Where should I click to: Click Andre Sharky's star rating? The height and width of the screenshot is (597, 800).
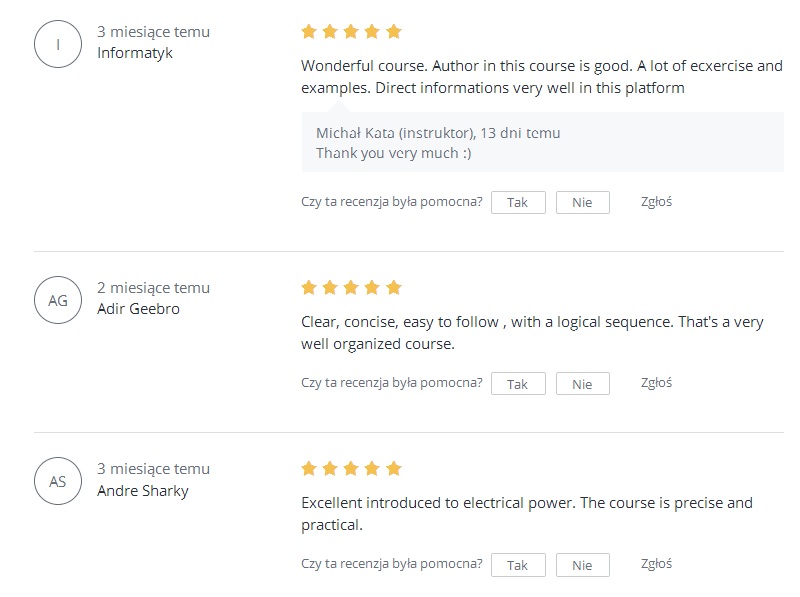click(352, 468)
